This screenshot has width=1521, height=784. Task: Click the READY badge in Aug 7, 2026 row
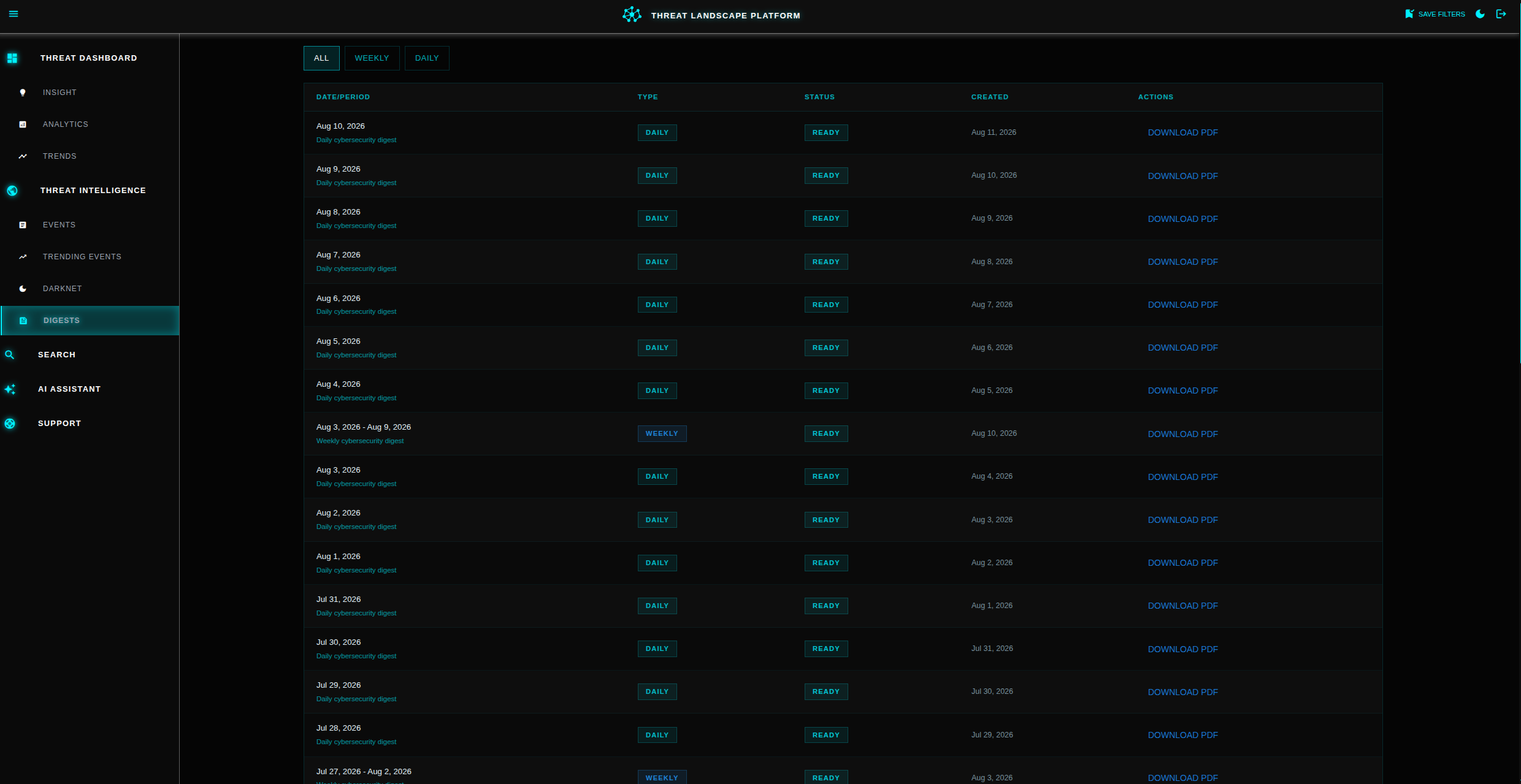[x=826, y=262]
